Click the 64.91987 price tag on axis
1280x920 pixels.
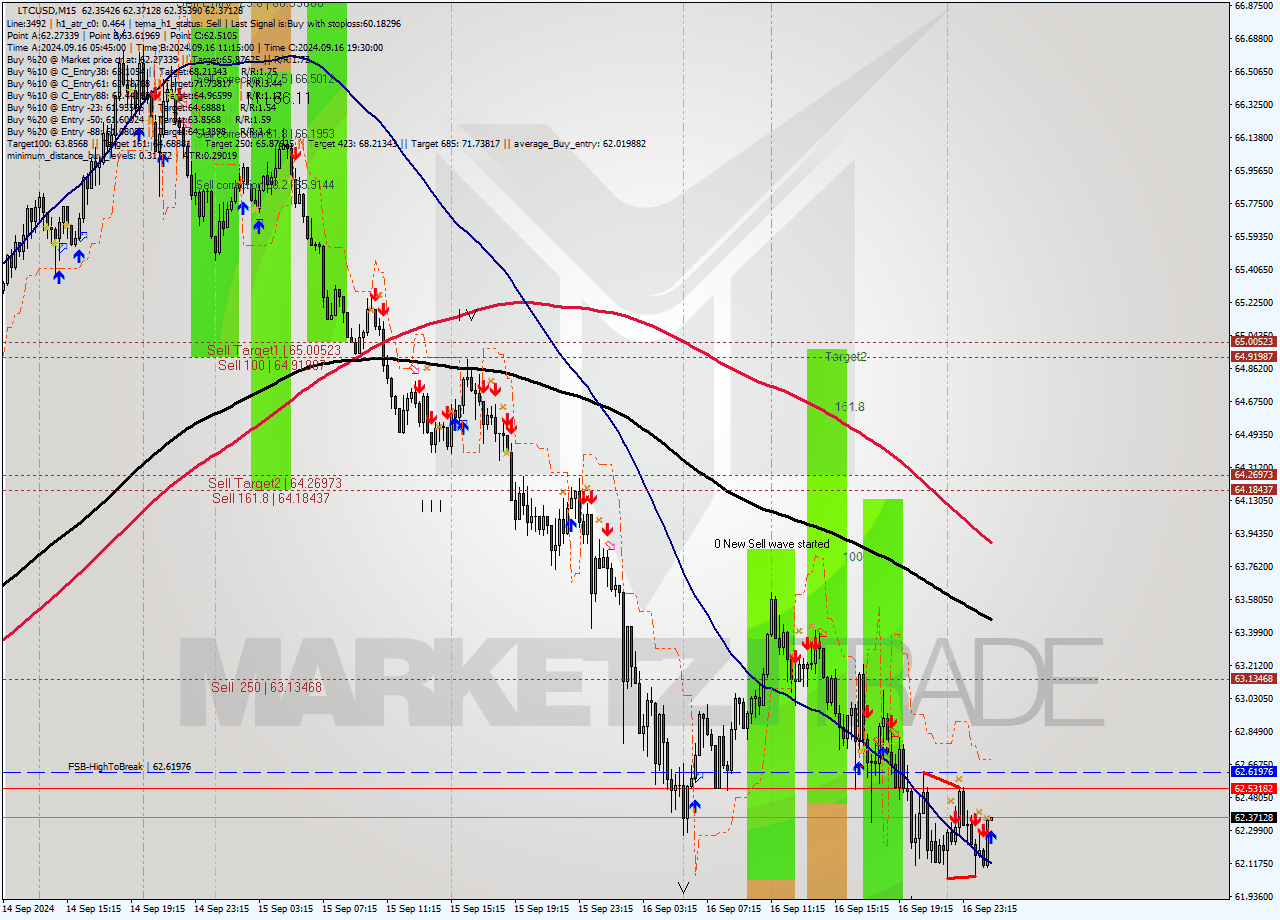[1253, 356]
